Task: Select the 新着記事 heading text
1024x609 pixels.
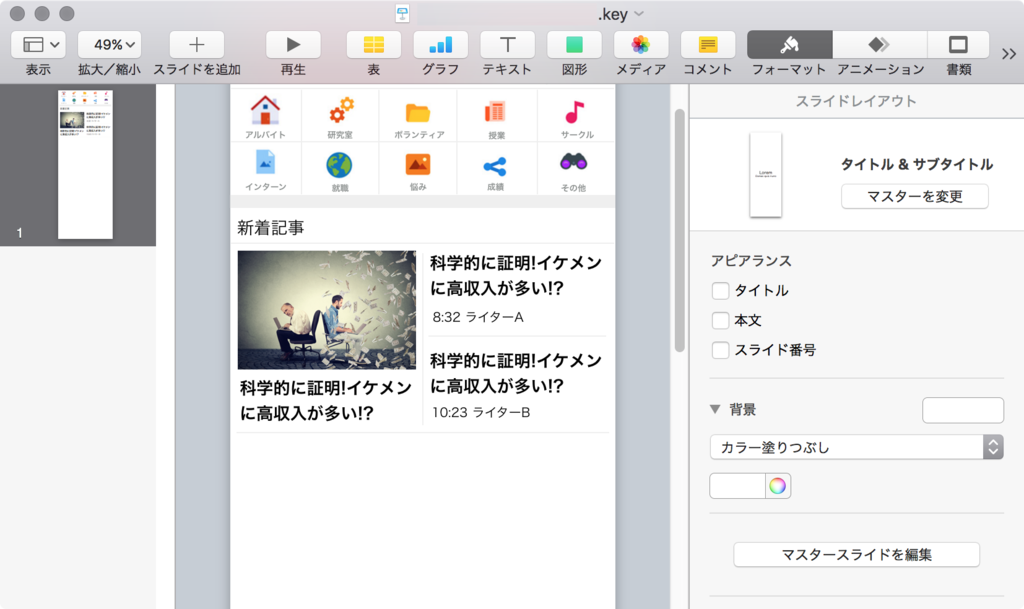Action: [270, 227]
